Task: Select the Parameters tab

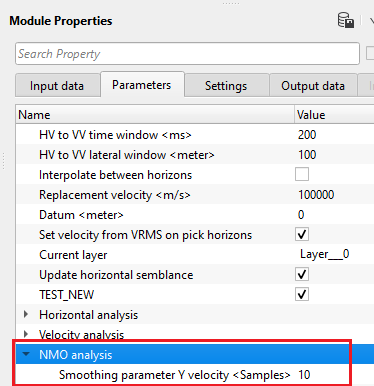Action: coord(142,85)
